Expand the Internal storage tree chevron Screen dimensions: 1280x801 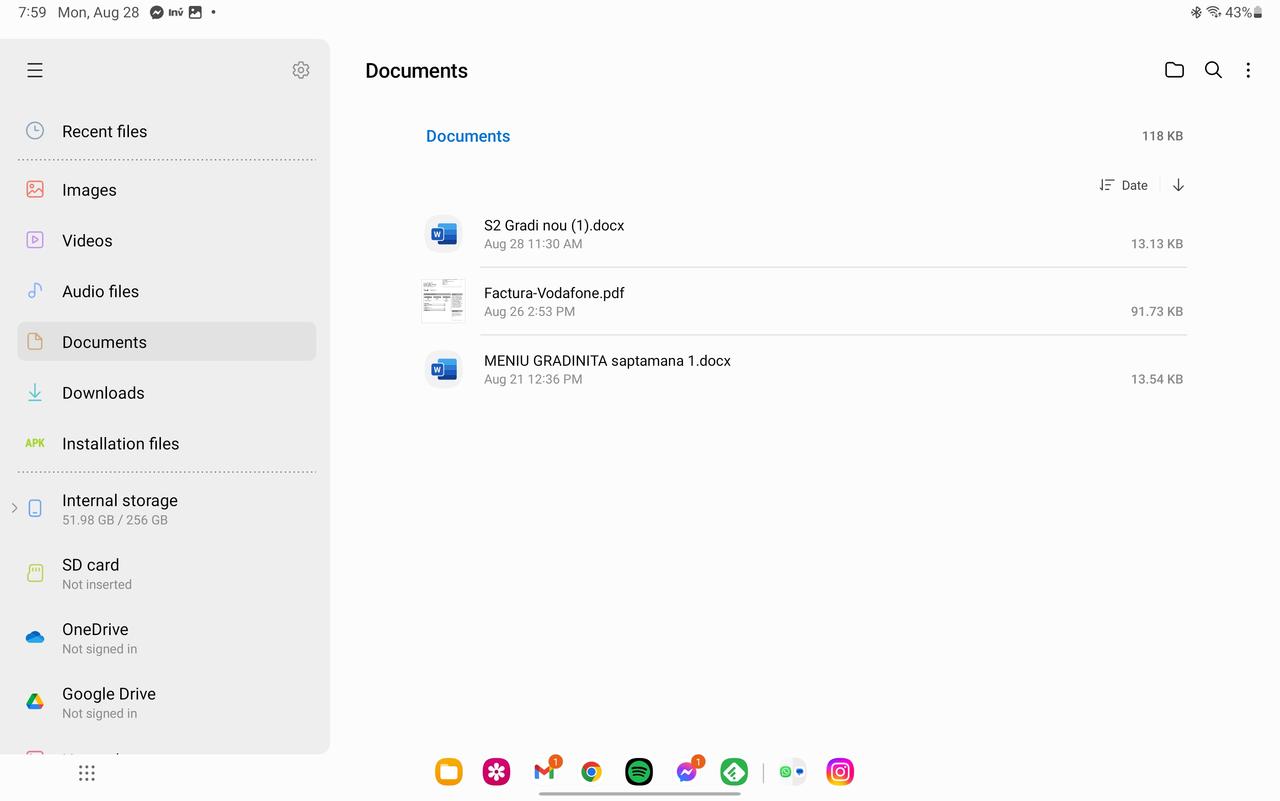tap(14, 508)
